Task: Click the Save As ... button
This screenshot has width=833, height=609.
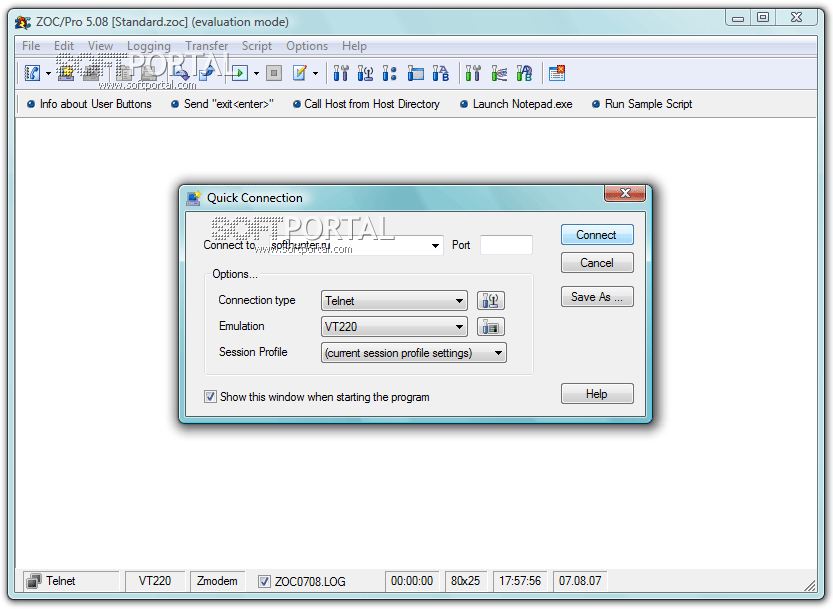Action: coord(597,297)
